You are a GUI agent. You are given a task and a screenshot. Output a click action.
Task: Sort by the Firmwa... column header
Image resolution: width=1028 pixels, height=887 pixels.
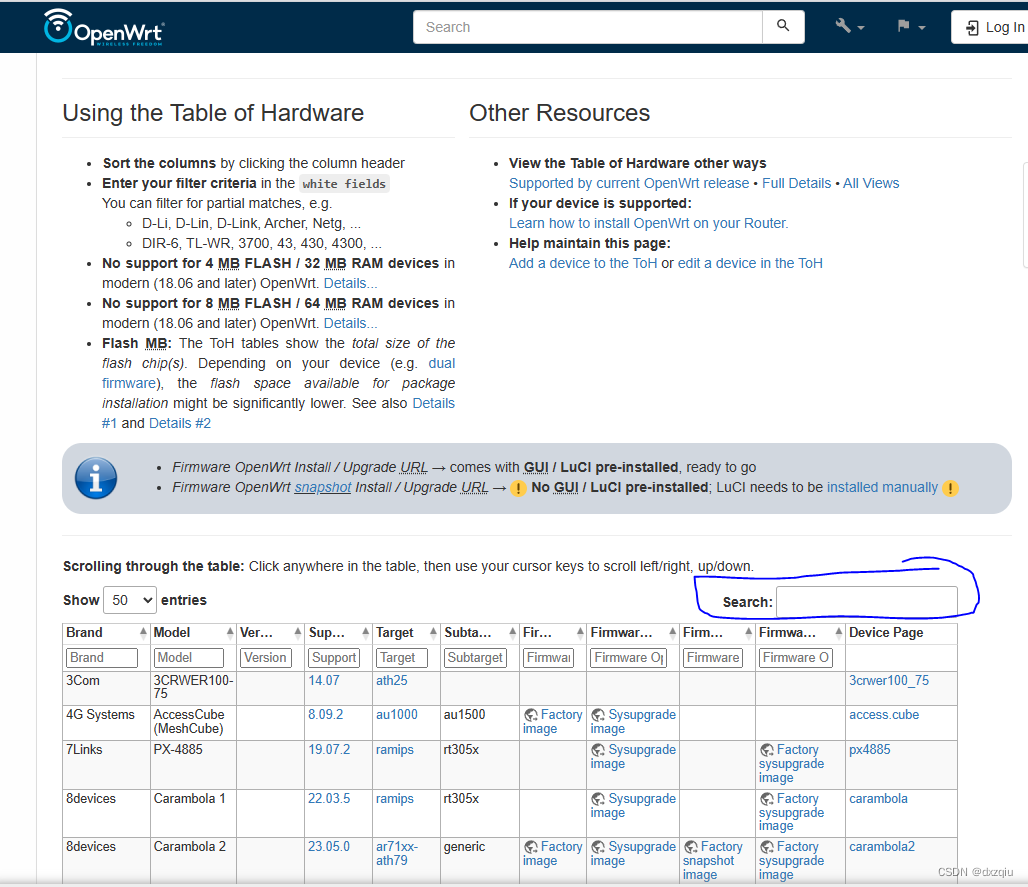click(x=800, y=633)
